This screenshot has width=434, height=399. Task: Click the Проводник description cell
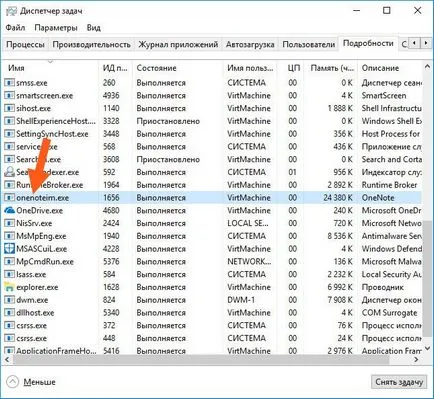tap(382, 287)
